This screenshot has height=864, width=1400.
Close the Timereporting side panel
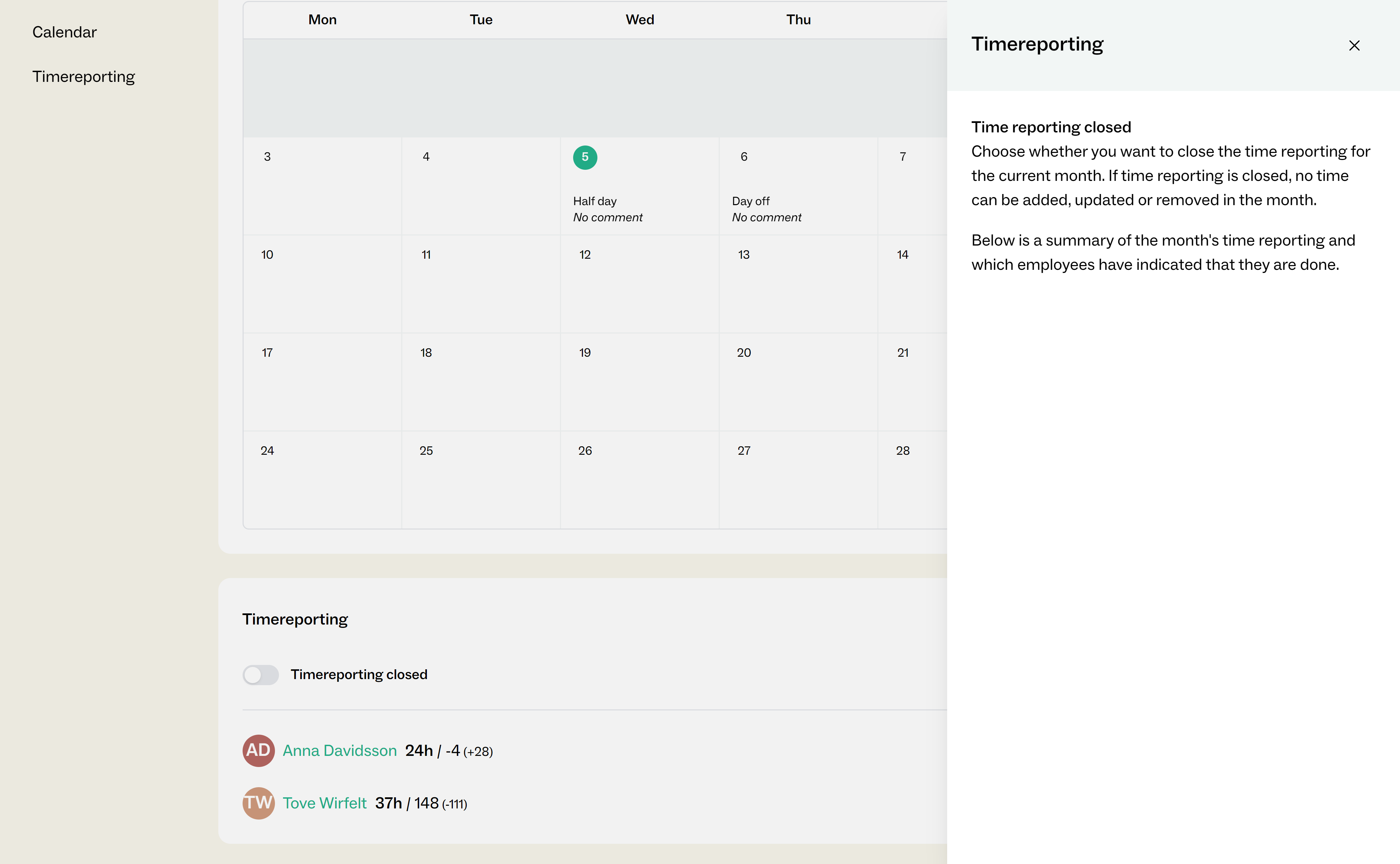1354,46
